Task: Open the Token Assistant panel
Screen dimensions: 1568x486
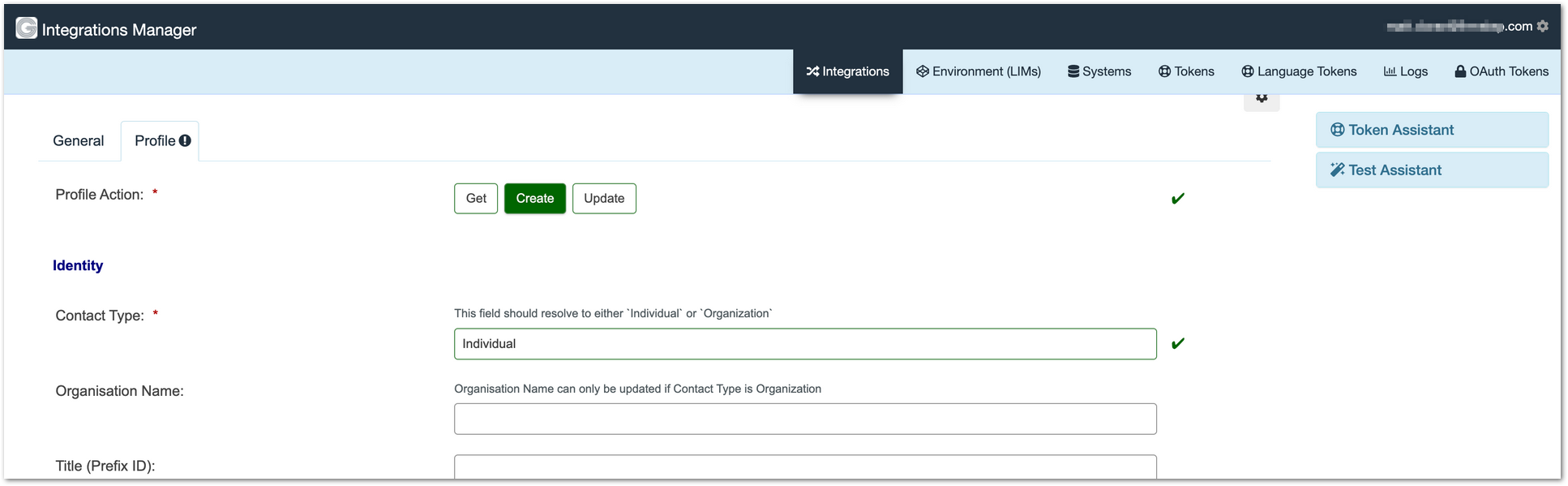Action: (x=1432, y=130)
